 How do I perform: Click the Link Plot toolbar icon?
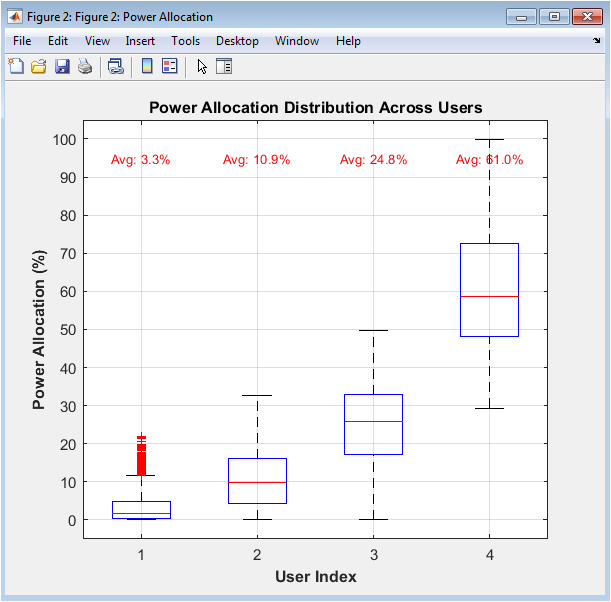116,66
